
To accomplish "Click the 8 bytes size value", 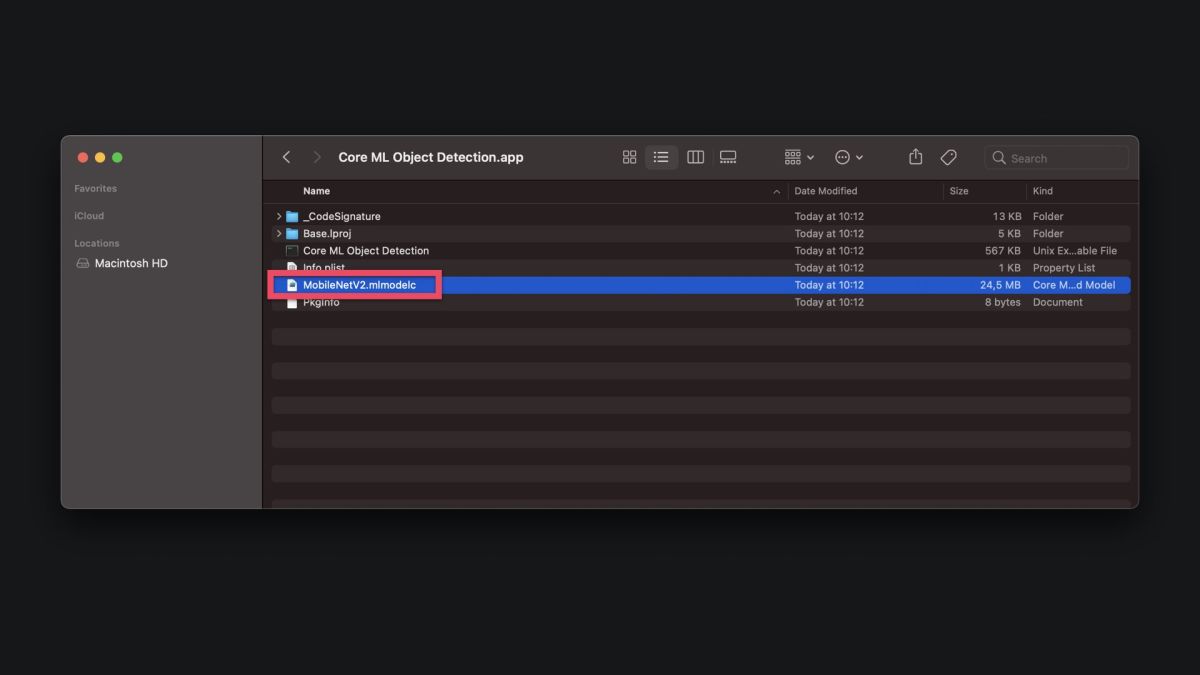I will coord(1003,302).
